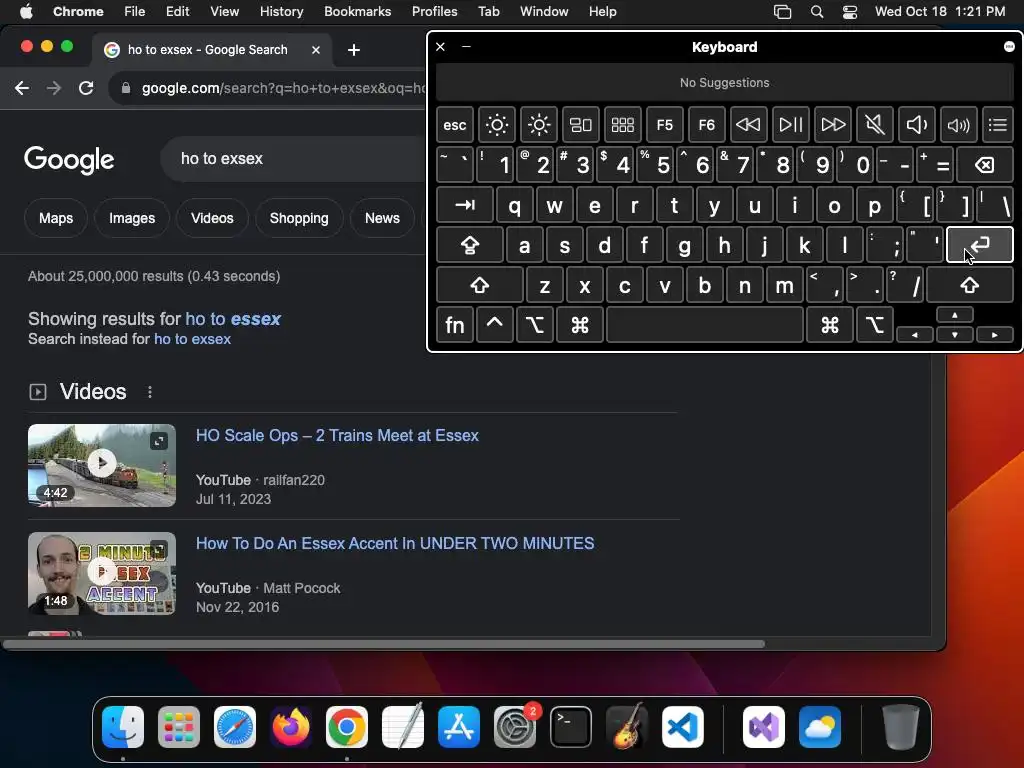Open the History menu
This screenshot has height=768, width=1024.
tap(281, 11)
